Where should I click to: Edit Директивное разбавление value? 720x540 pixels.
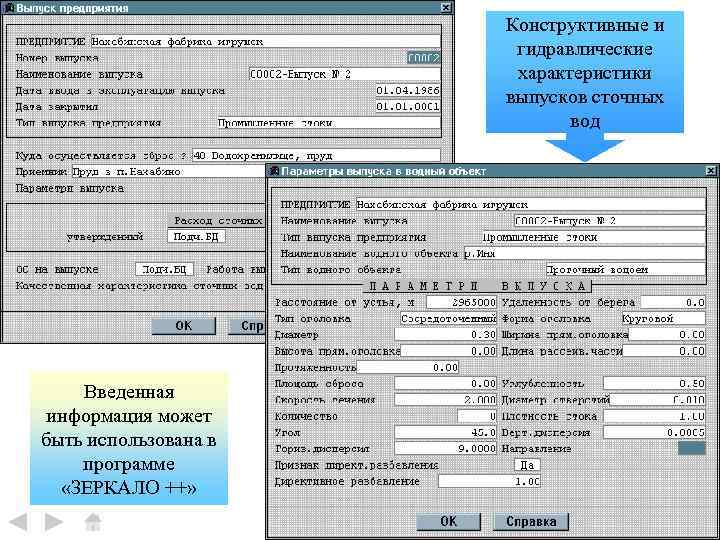click(489, 481)
